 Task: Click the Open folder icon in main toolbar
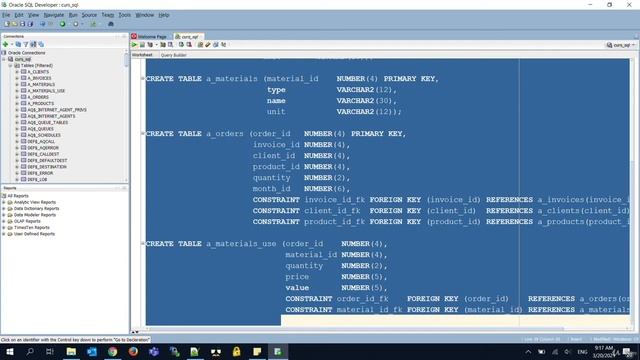pos(15,24)
